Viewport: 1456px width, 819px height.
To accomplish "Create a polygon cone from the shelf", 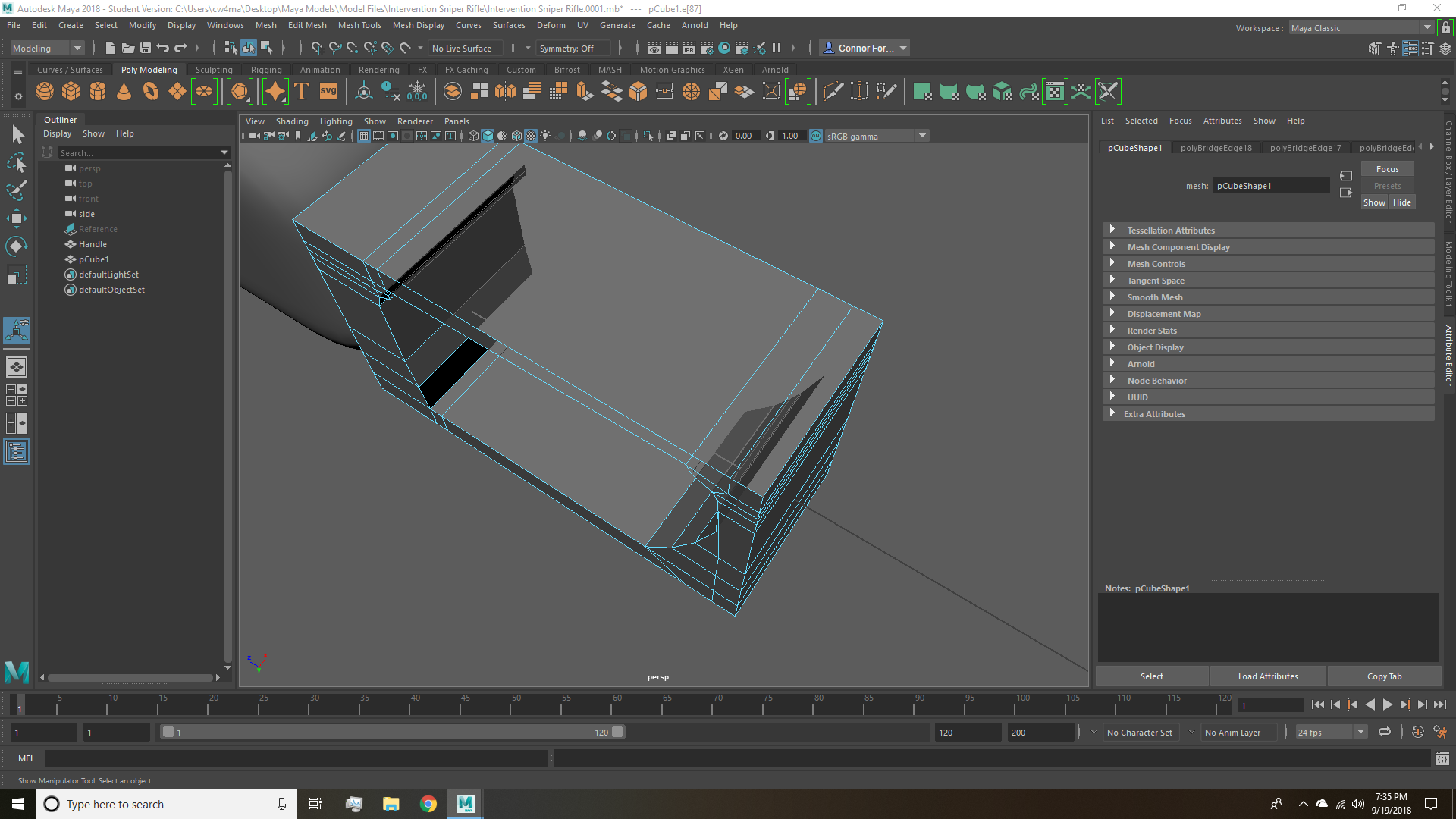I will click(124, 91).
